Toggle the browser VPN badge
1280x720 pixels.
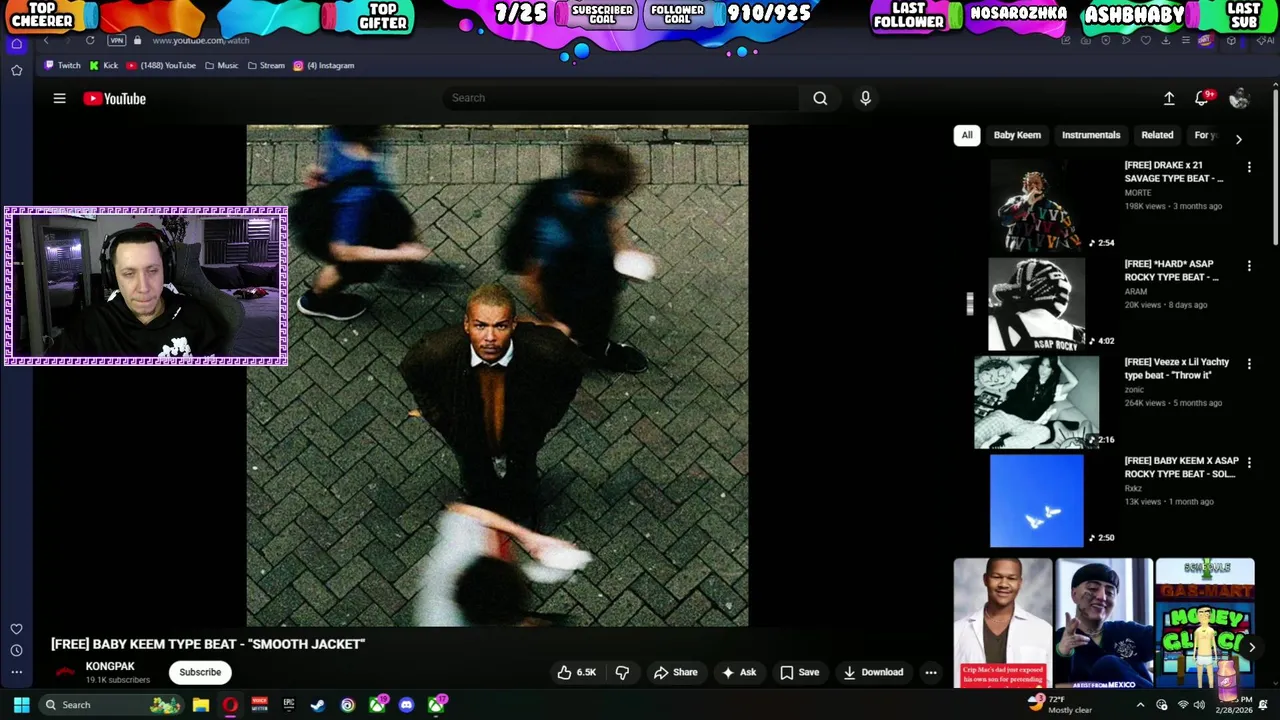click(x=117, y=40)
